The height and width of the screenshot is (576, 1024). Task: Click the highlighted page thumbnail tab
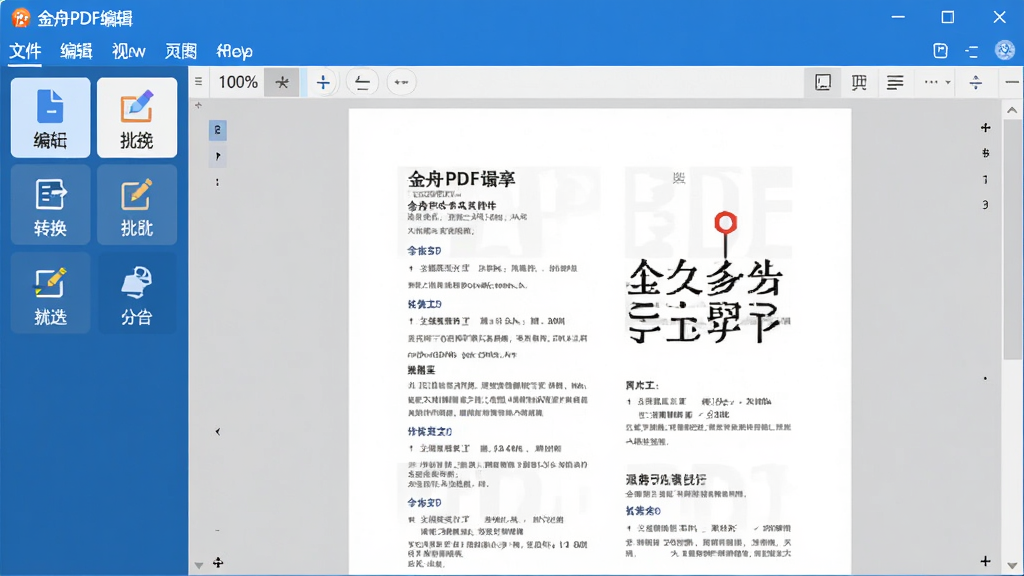[217, 130]
